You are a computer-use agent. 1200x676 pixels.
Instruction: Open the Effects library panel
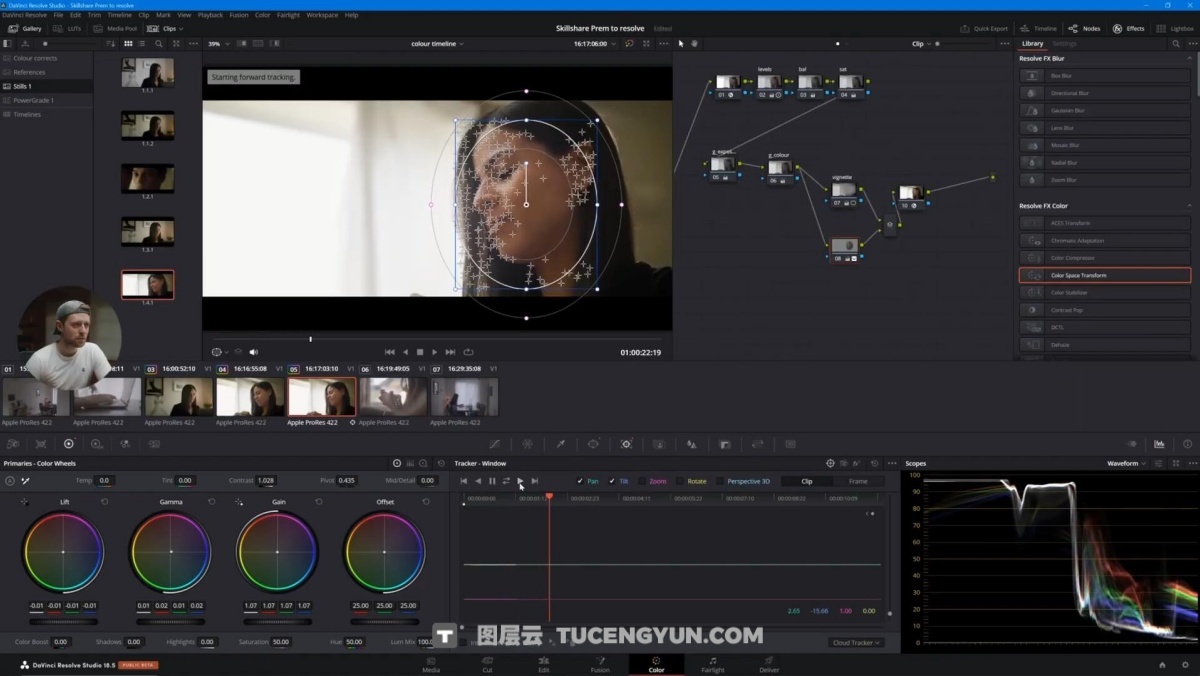(x=1129, y=28)
